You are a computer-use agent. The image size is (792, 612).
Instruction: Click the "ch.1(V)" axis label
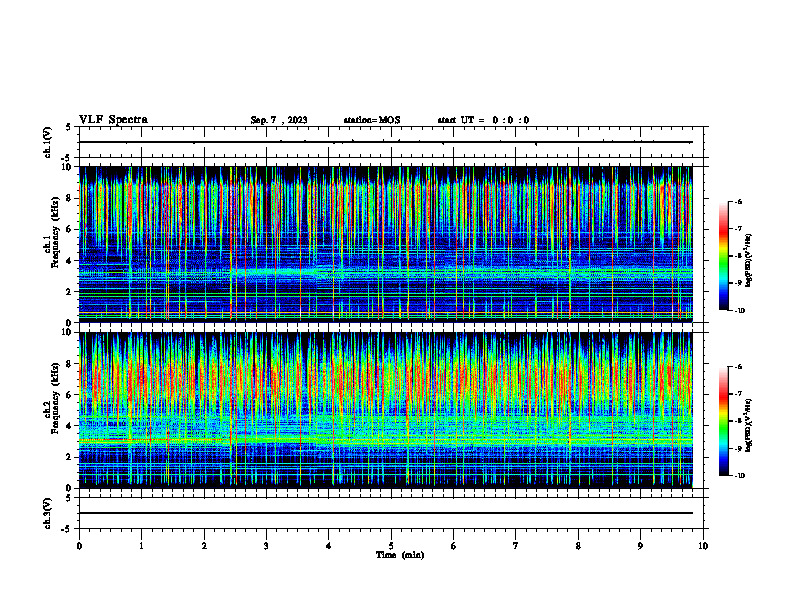click(47, 142)
